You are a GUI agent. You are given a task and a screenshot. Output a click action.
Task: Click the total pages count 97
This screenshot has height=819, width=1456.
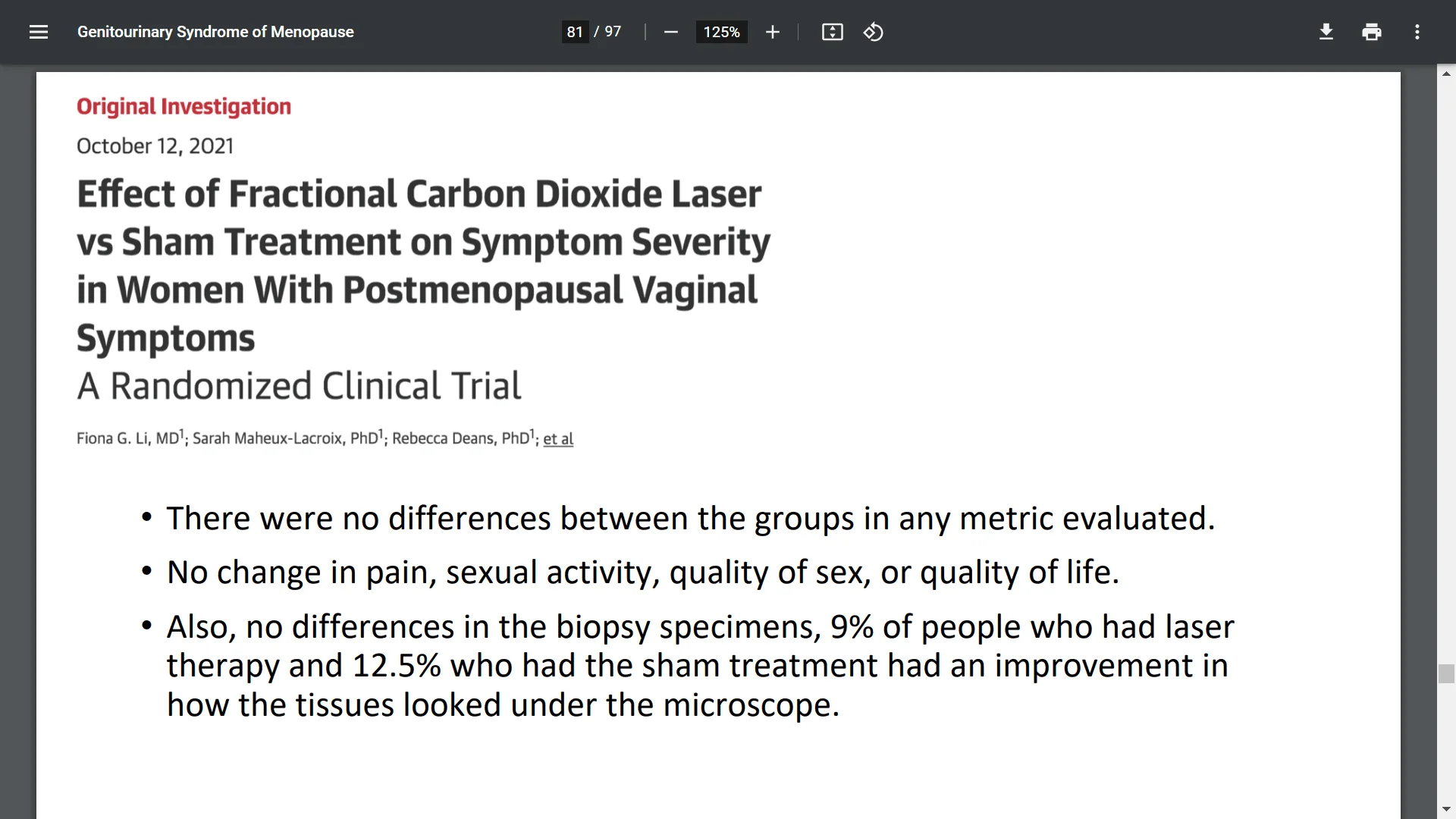pos(613,32)
